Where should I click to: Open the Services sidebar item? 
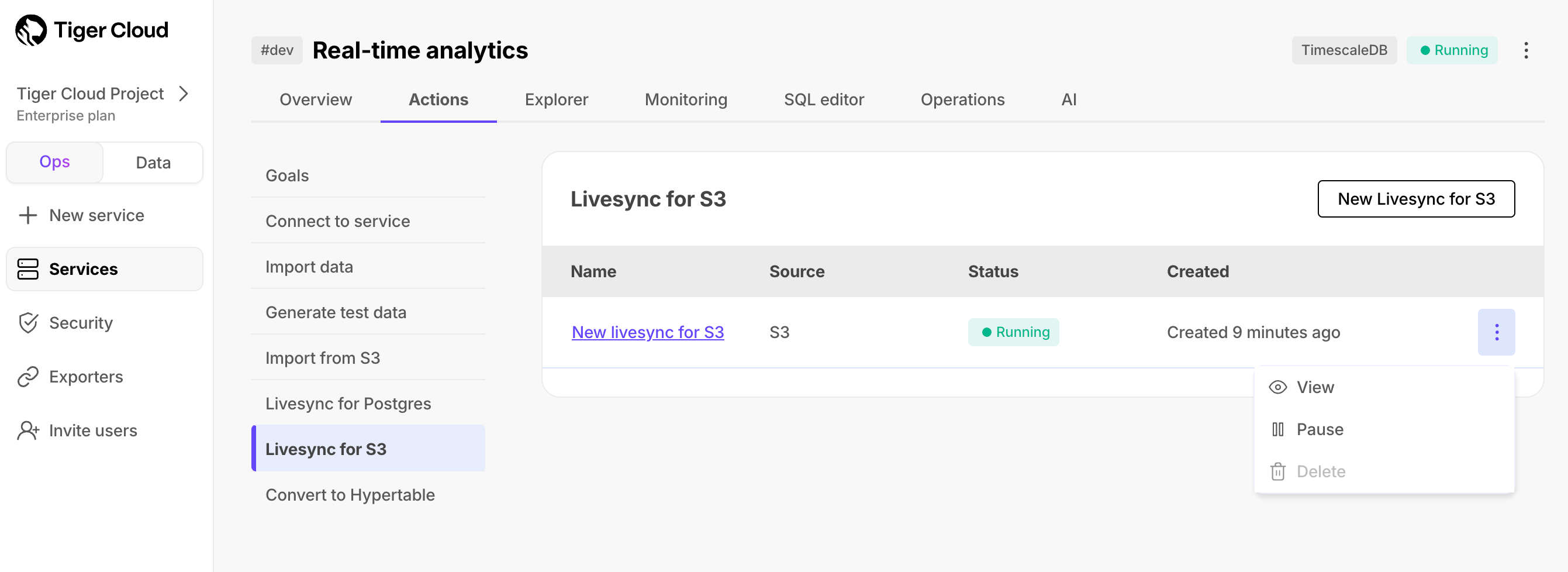pos(105,268)
